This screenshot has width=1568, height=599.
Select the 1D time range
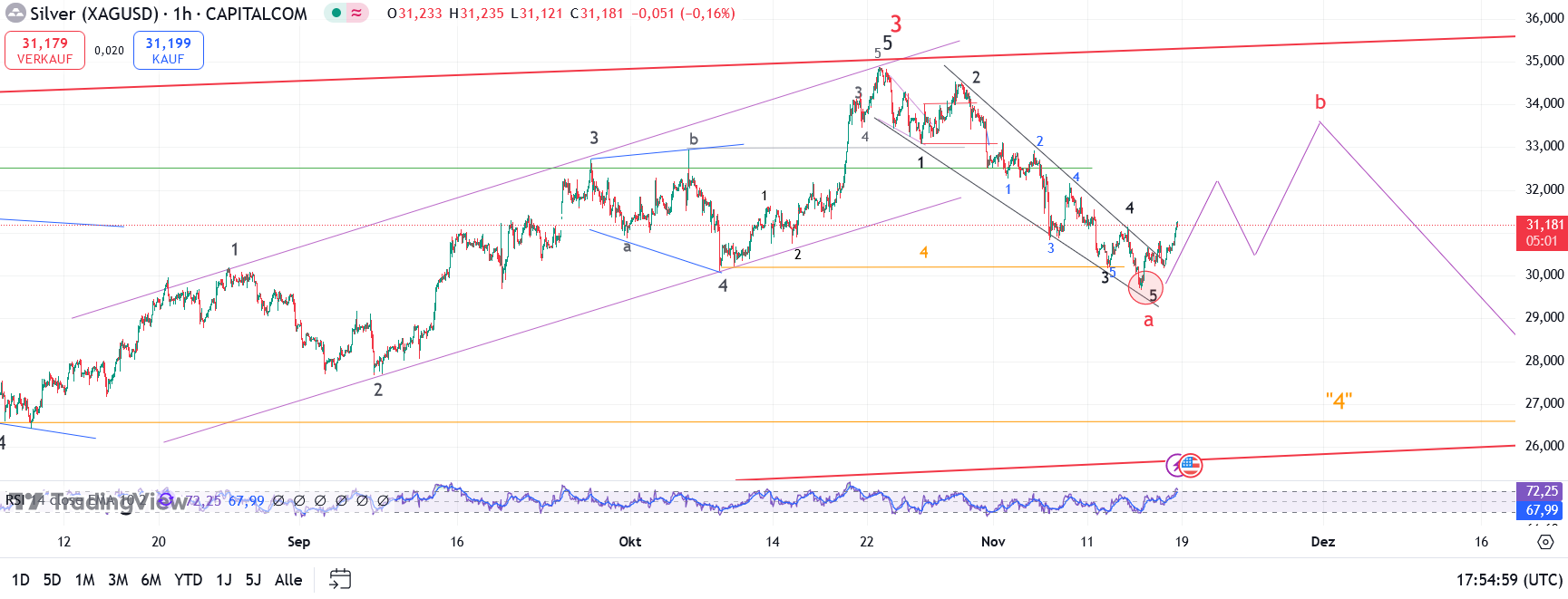(20, 580)
